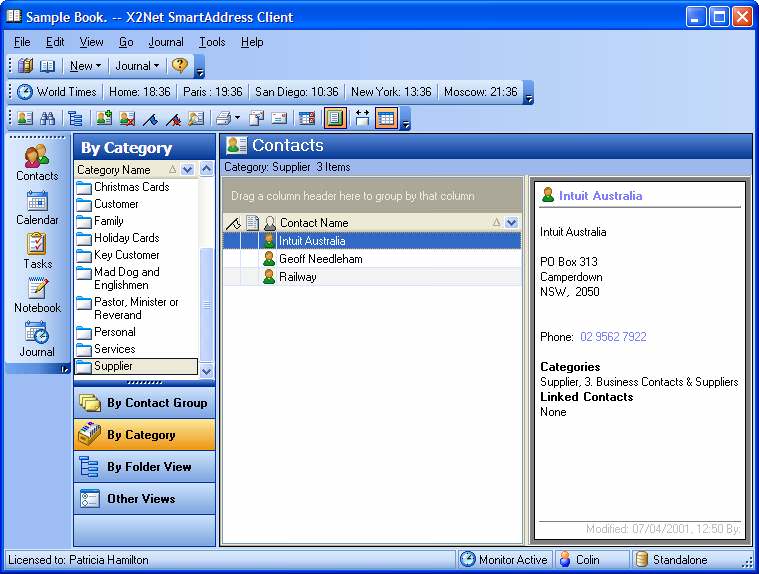
Task: Open the Edit menu
Action: [x=55, y=42]
